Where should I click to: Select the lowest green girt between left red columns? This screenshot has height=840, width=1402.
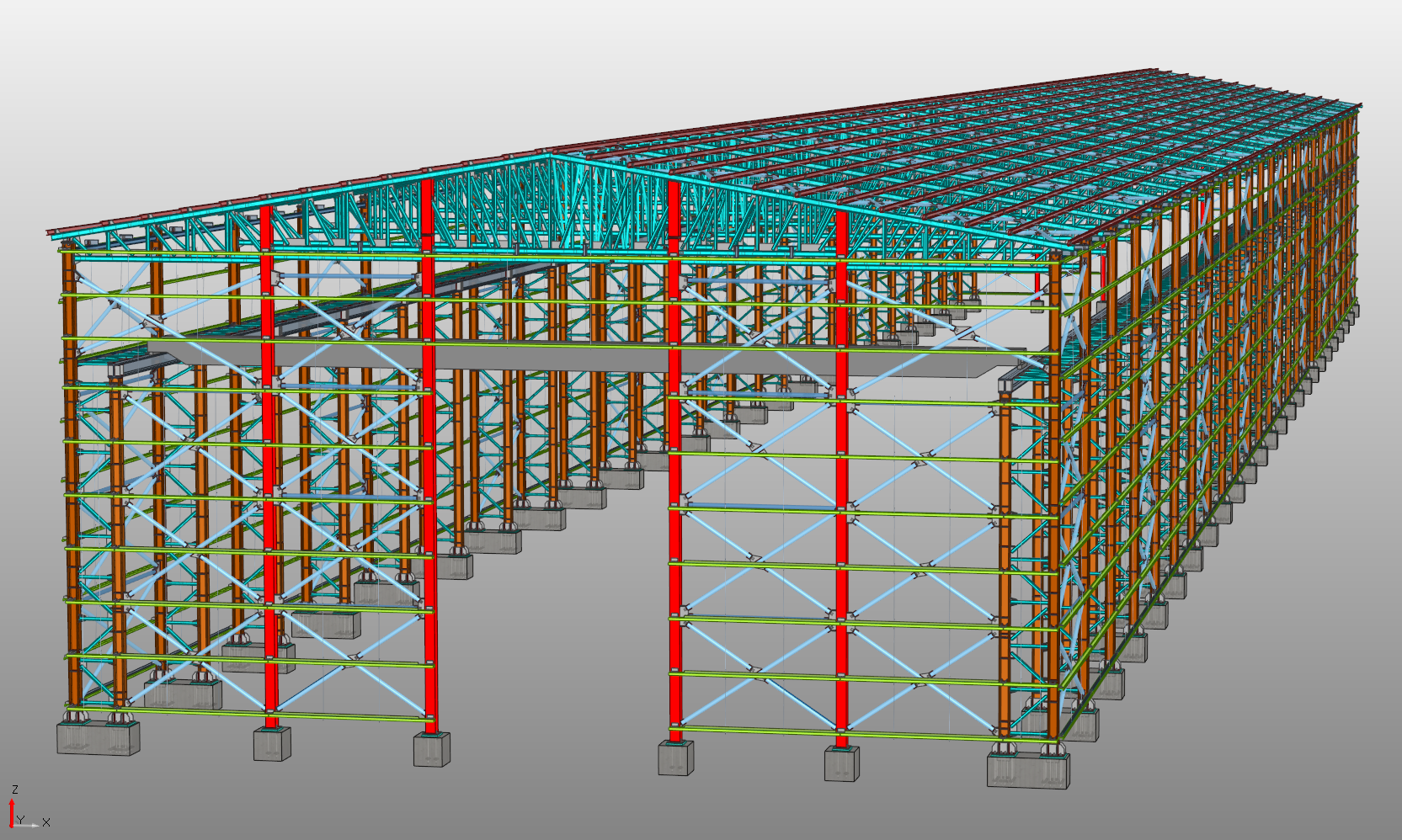pyautogui.click(x=349, y=715)
